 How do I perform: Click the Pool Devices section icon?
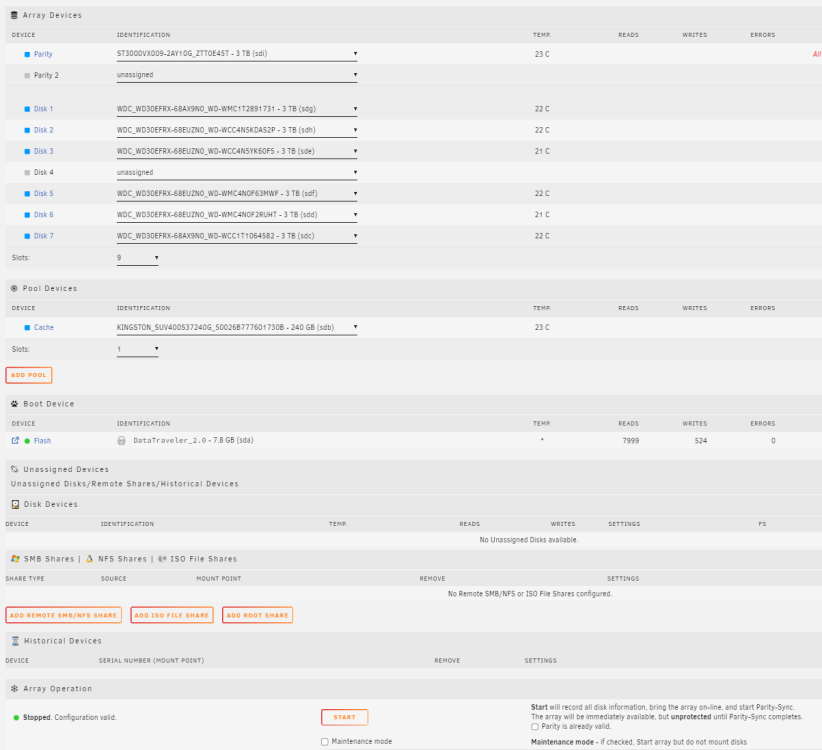tap(14, 288)
